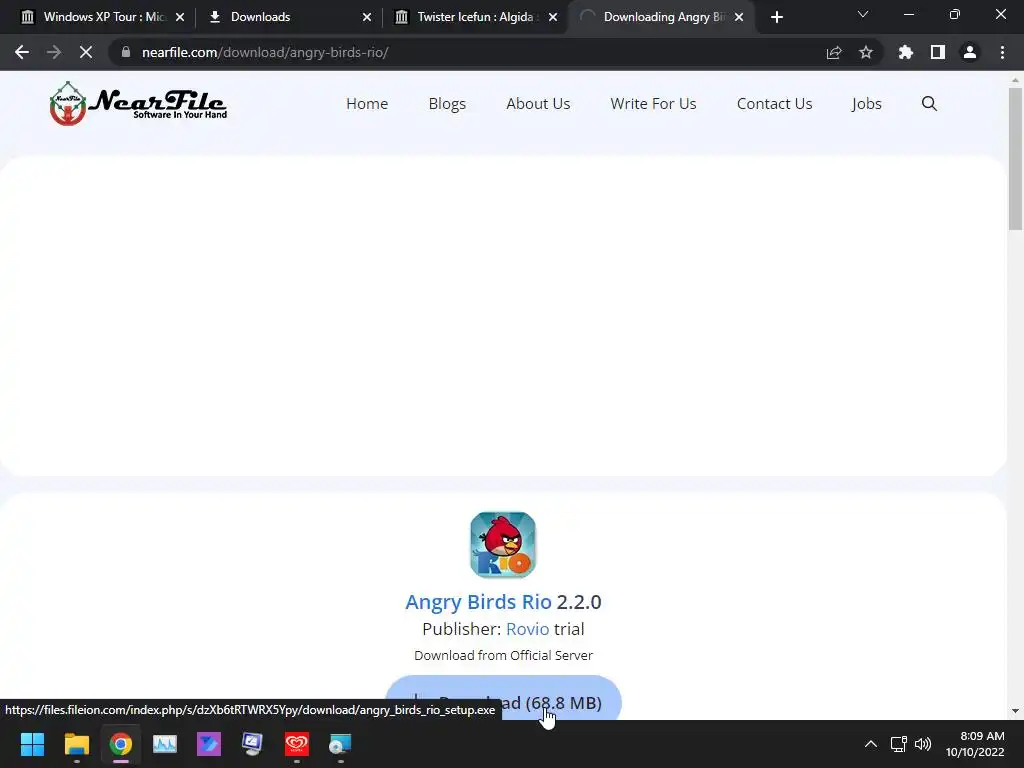The image size is (1024, 768).
Task: Open the About Us page
Action: pyautogui.click(x=538, y=103)
